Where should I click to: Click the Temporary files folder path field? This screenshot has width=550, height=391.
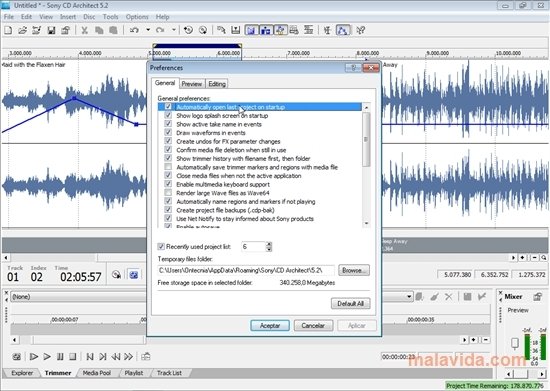coord(246,270)
